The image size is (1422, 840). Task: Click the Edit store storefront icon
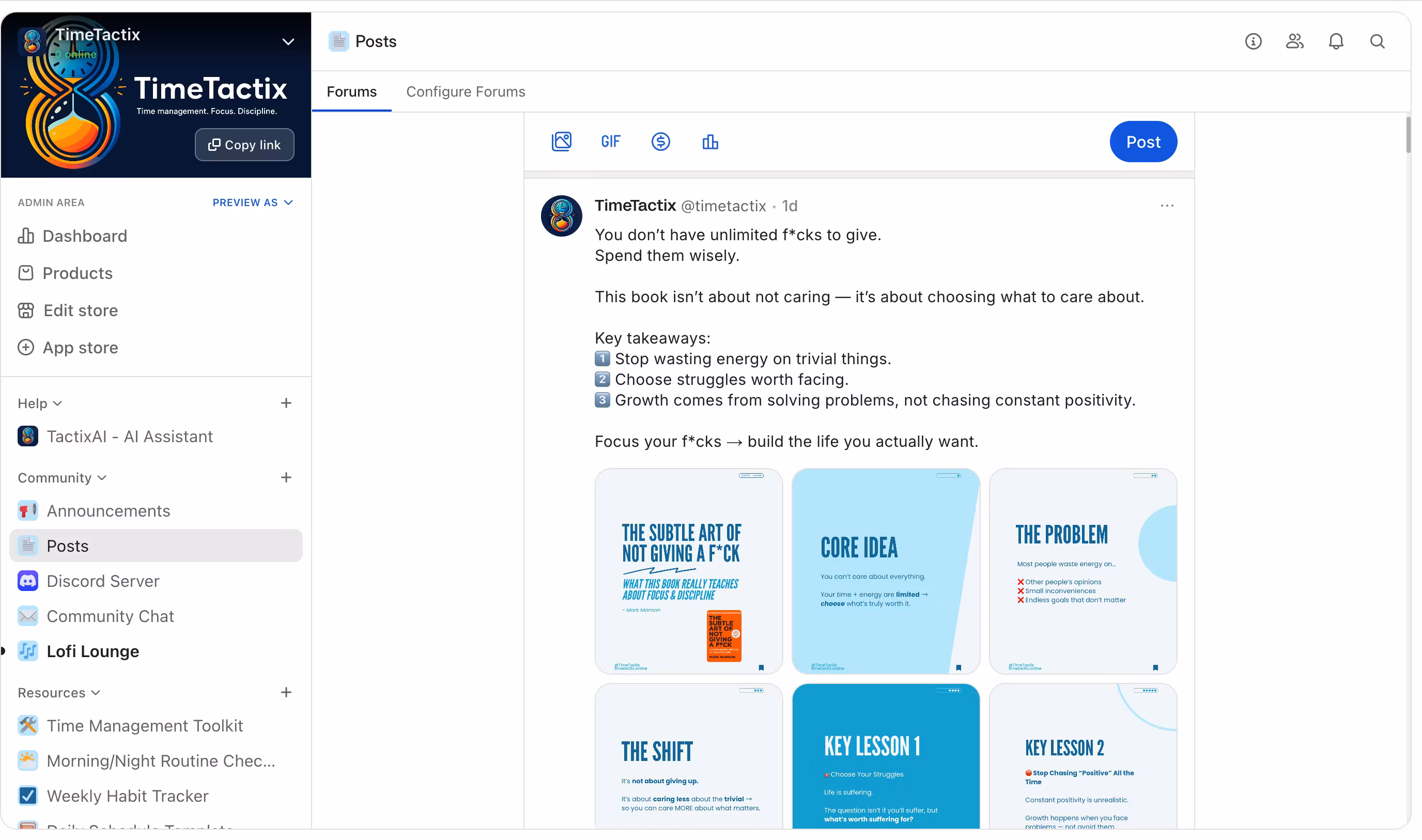coord(26,310)
